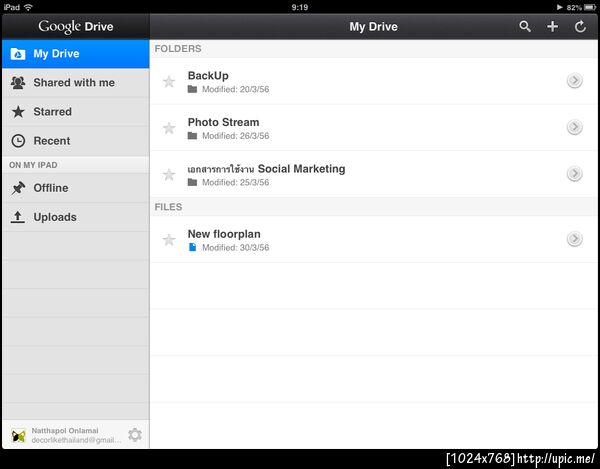
Task: Tap the battery indicator in status bar
Action: tap(590, 8)
